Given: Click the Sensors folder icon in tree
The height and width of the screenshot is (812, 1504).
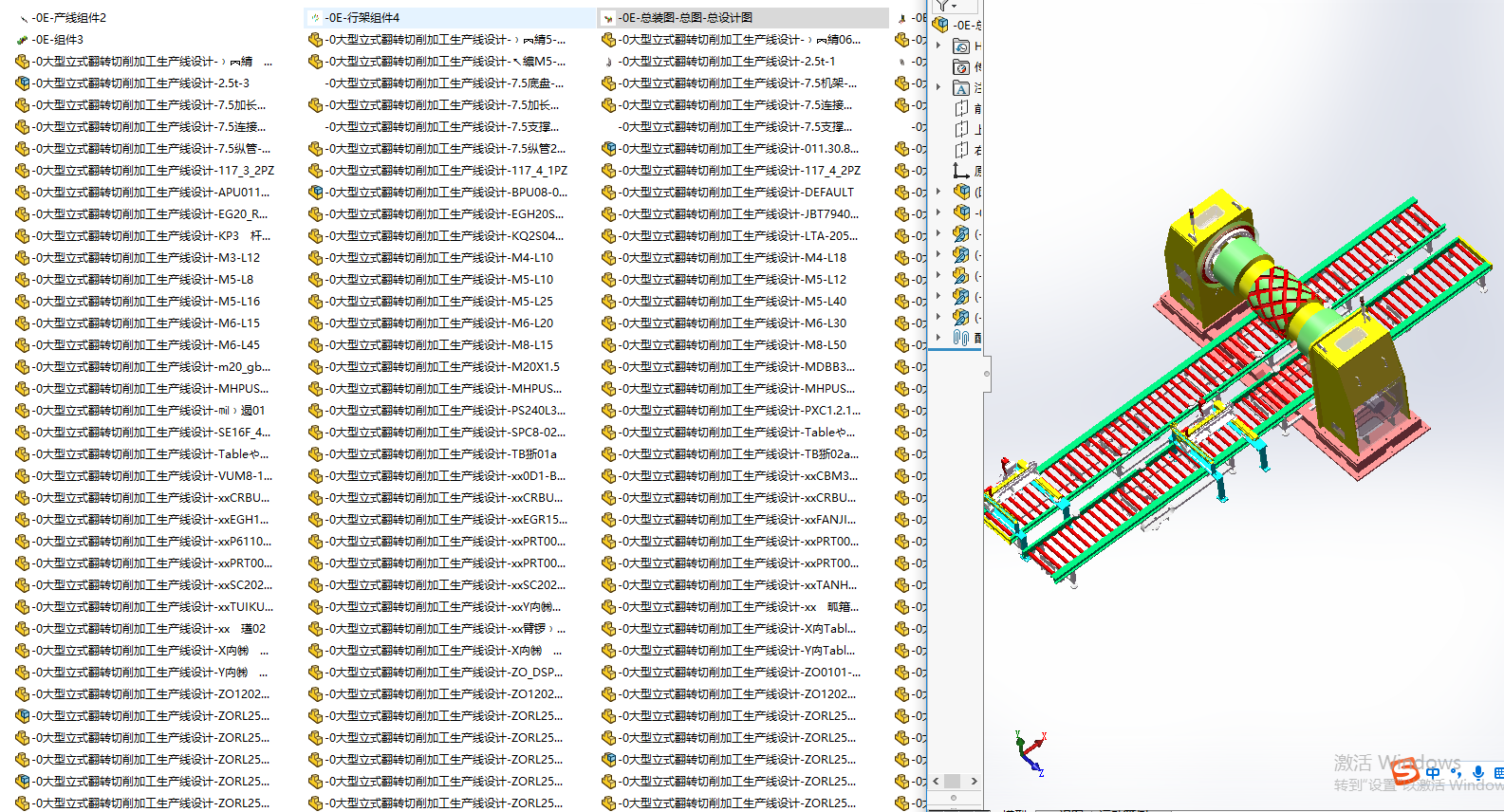Looking at the screenshot, I should click(x=961, y=67).
